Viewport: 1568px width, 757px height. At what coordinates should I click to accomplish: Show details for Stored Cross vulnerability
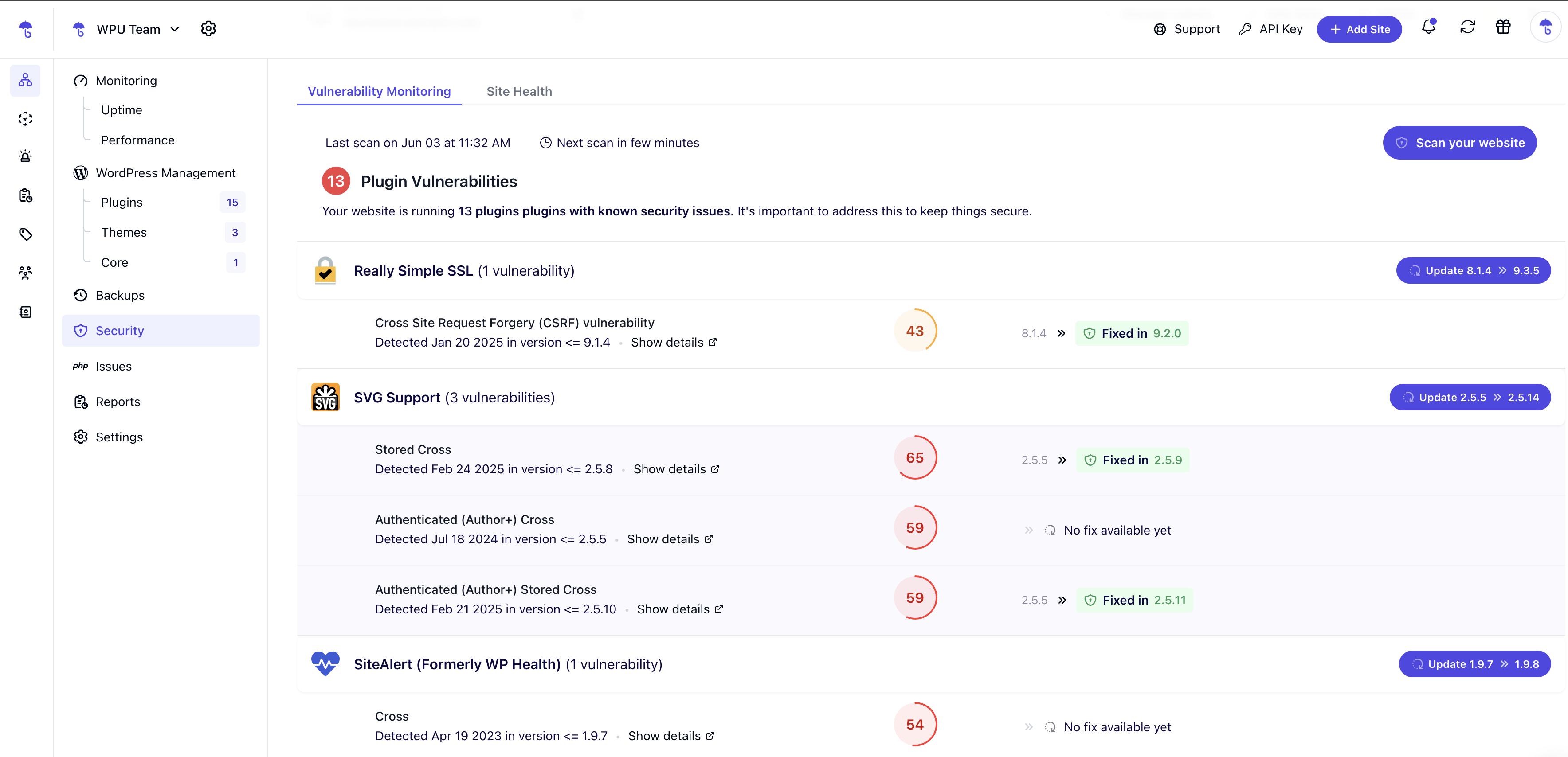pos(676,469)
